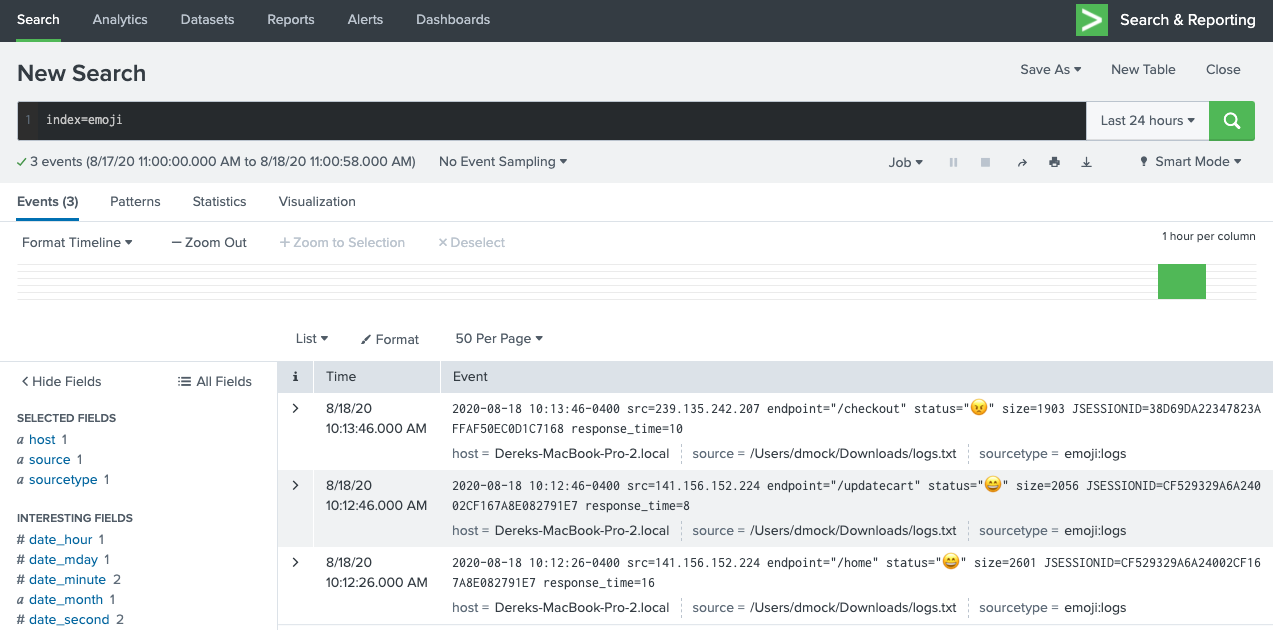
Task: Print the search results
Action: [x=1054, y=162]
